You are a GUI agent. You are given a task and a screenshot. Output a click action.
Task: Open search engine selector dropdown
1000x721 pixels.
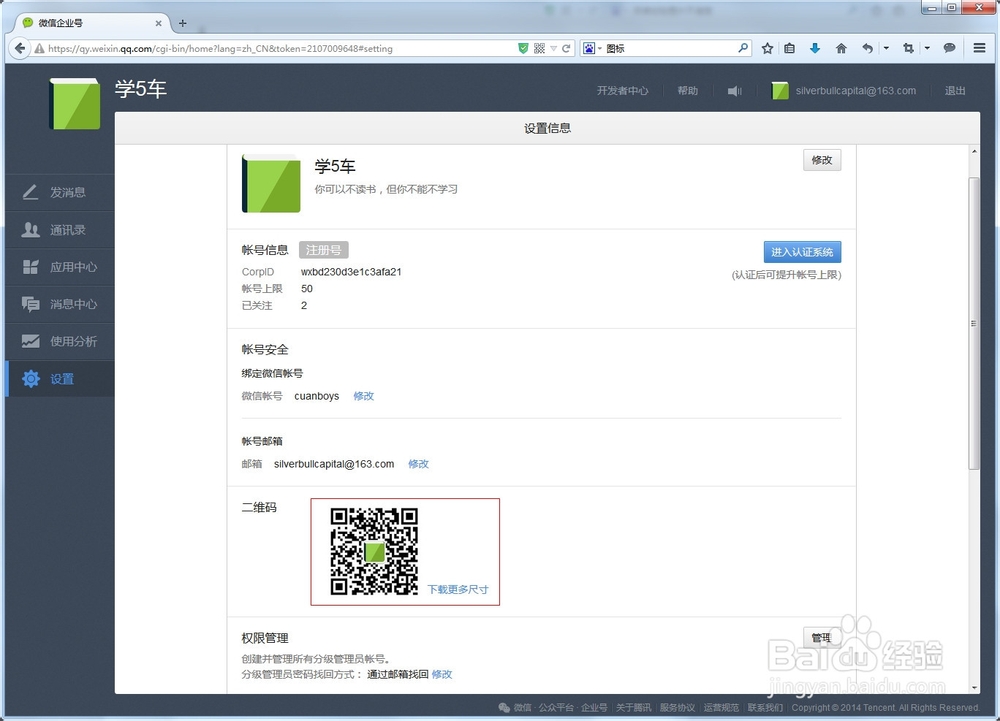pos(592,48)
